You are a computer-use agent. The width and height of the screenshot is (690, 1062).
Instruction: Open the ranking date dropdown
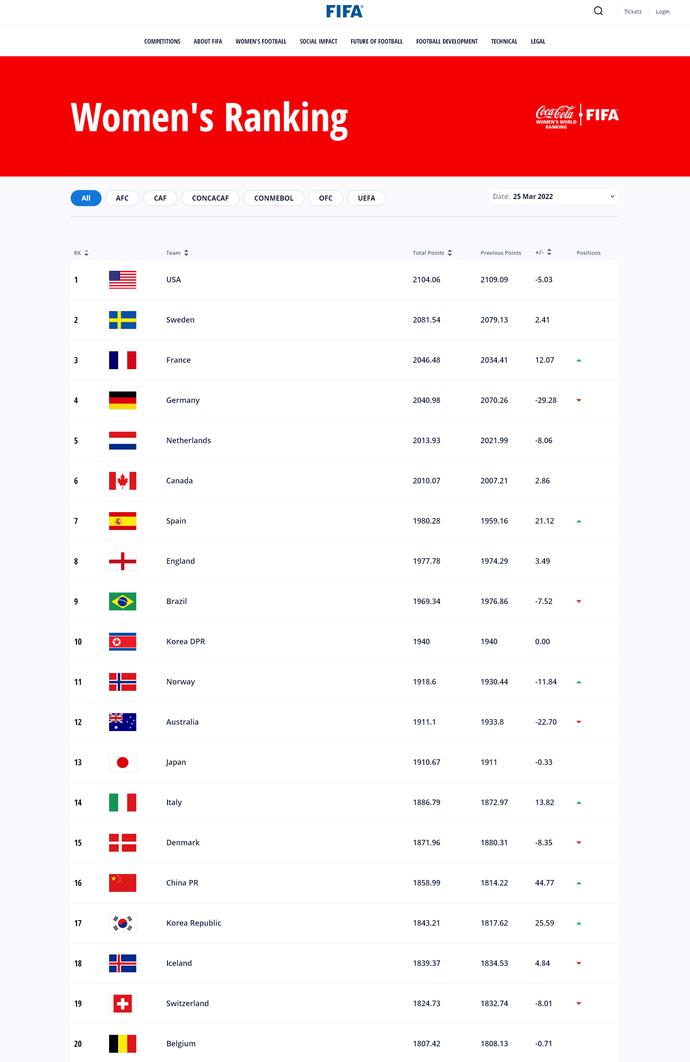click(553, 197)
